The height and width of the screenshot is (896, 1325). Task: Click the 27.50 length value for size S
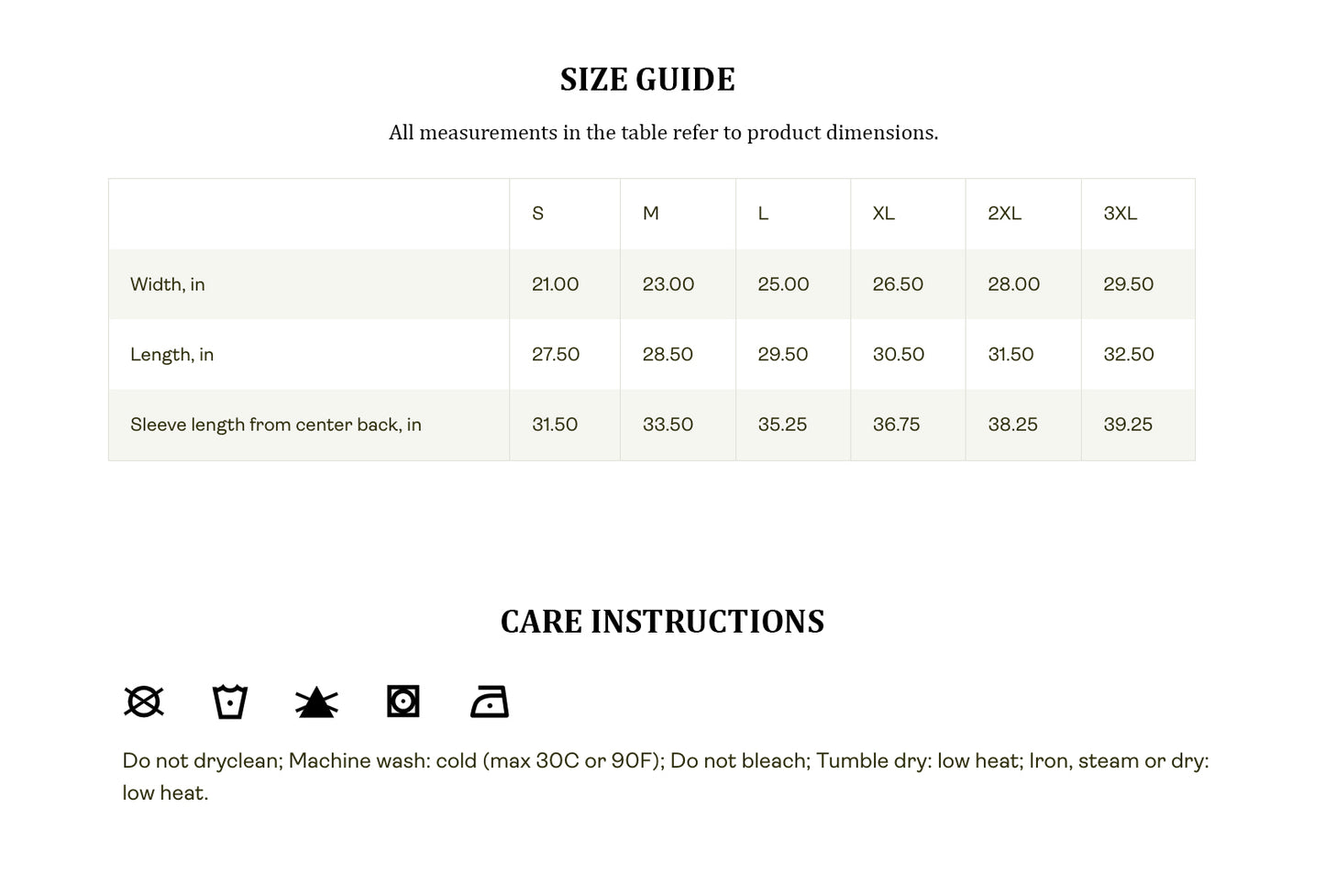[556, 355]
